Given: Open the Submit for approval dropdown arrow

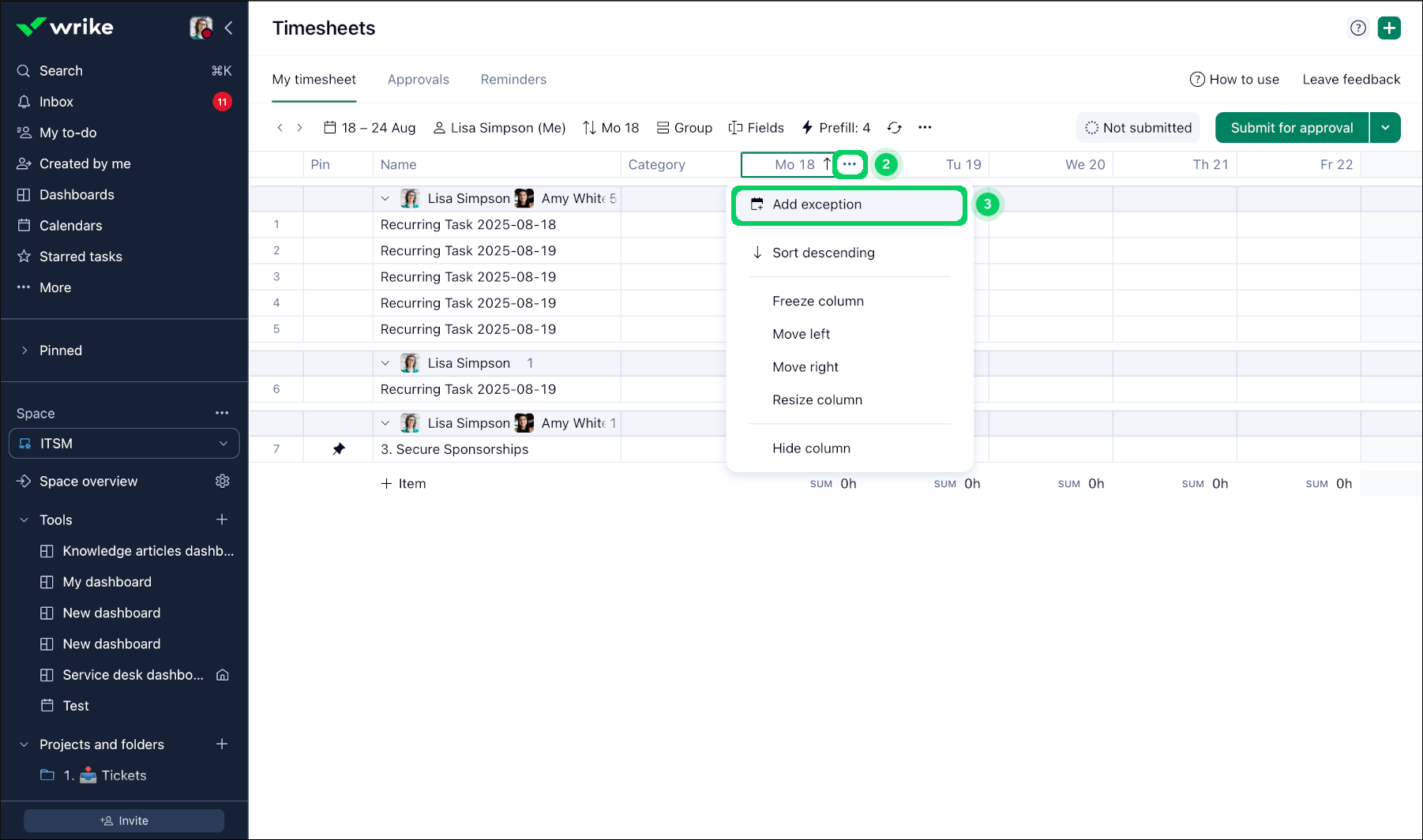Looking at the screenshot, I should (1386, 128).
